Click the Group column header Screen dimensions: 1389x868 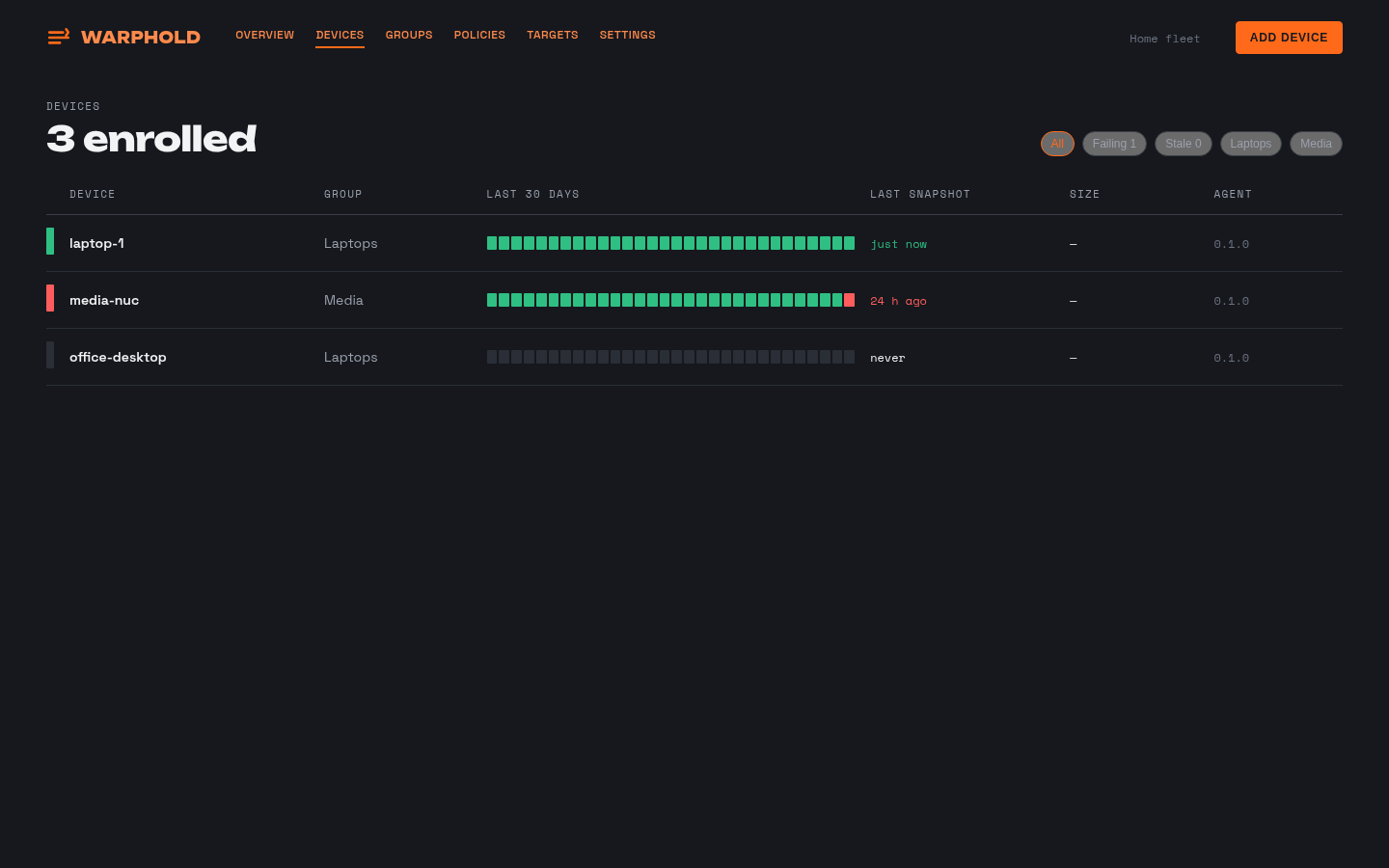(x=343, y=194)
